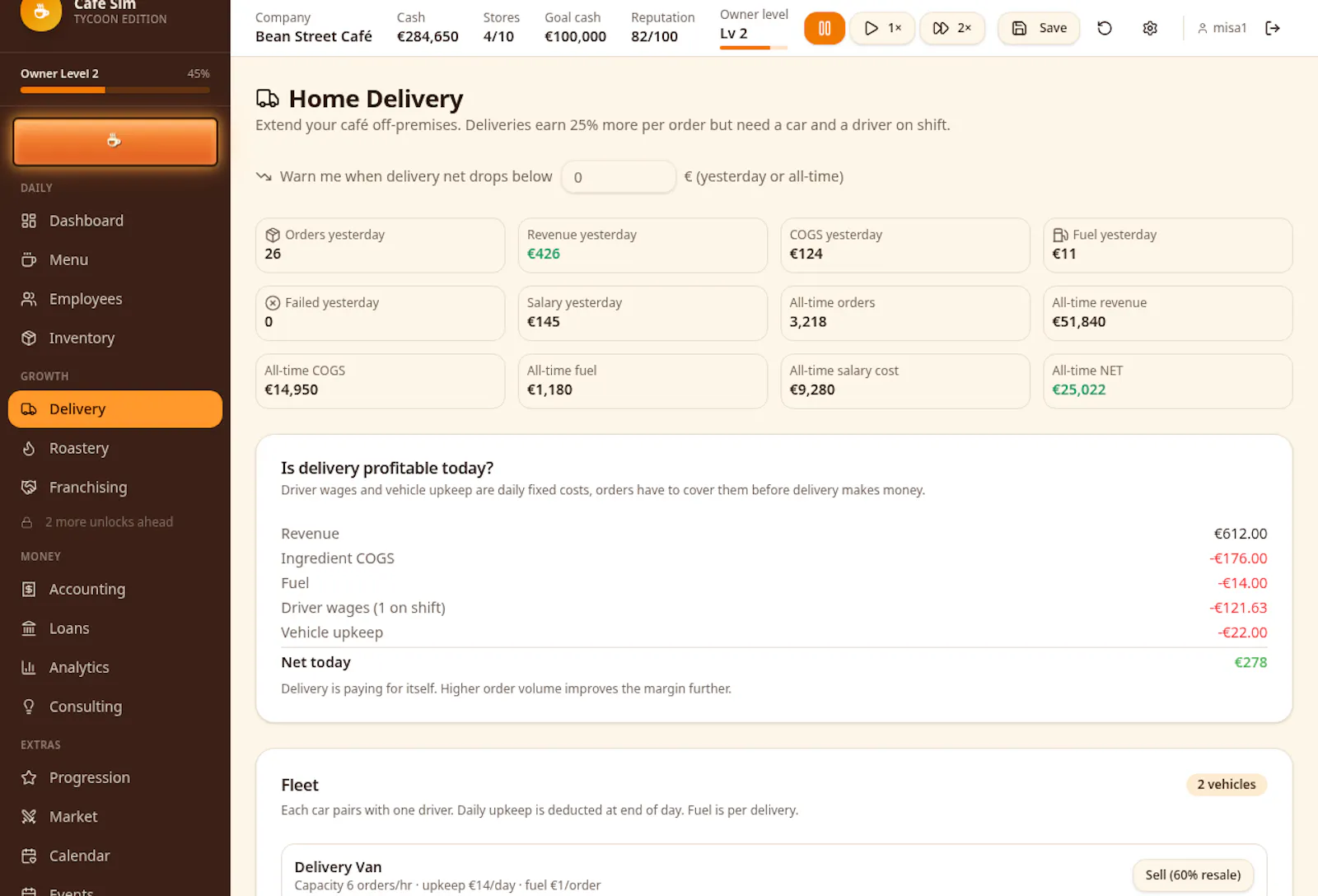The height and width of the screenshot is (896, 1318).
Task: Click the Fuel yesterday pump icon
Action: pyautogui.click(x=1060, y=235)
